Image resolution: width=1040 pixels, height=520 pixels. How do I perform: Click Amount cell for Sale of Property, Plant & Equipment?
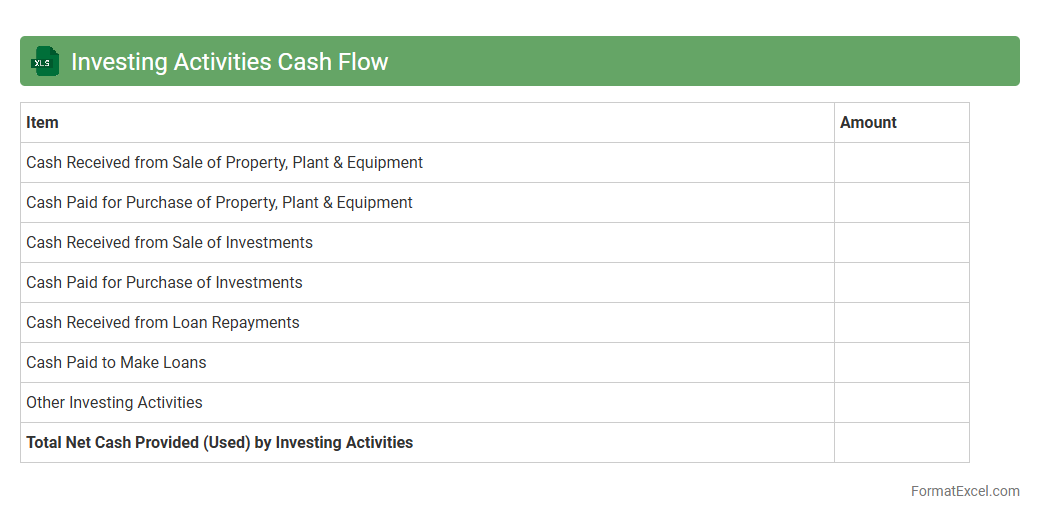pyautogui.click(x=901, y=162)
